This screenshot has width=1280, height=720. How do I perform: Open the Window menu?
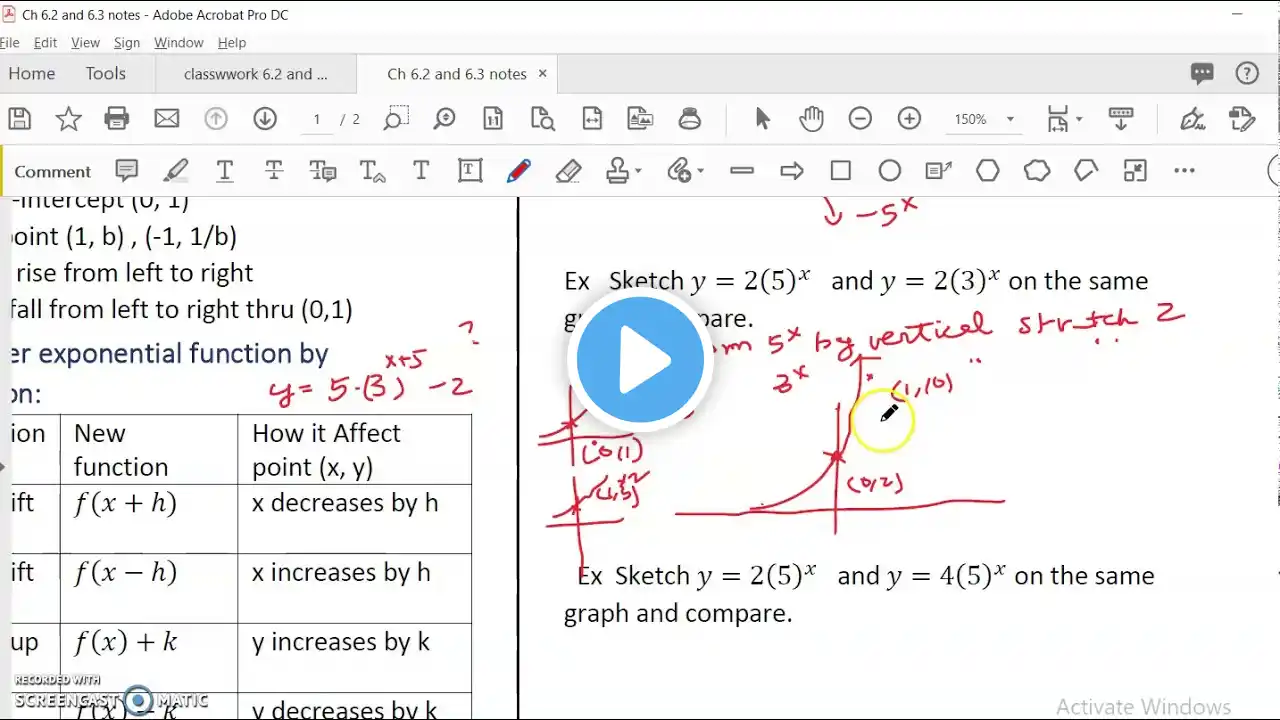[179, 43]
